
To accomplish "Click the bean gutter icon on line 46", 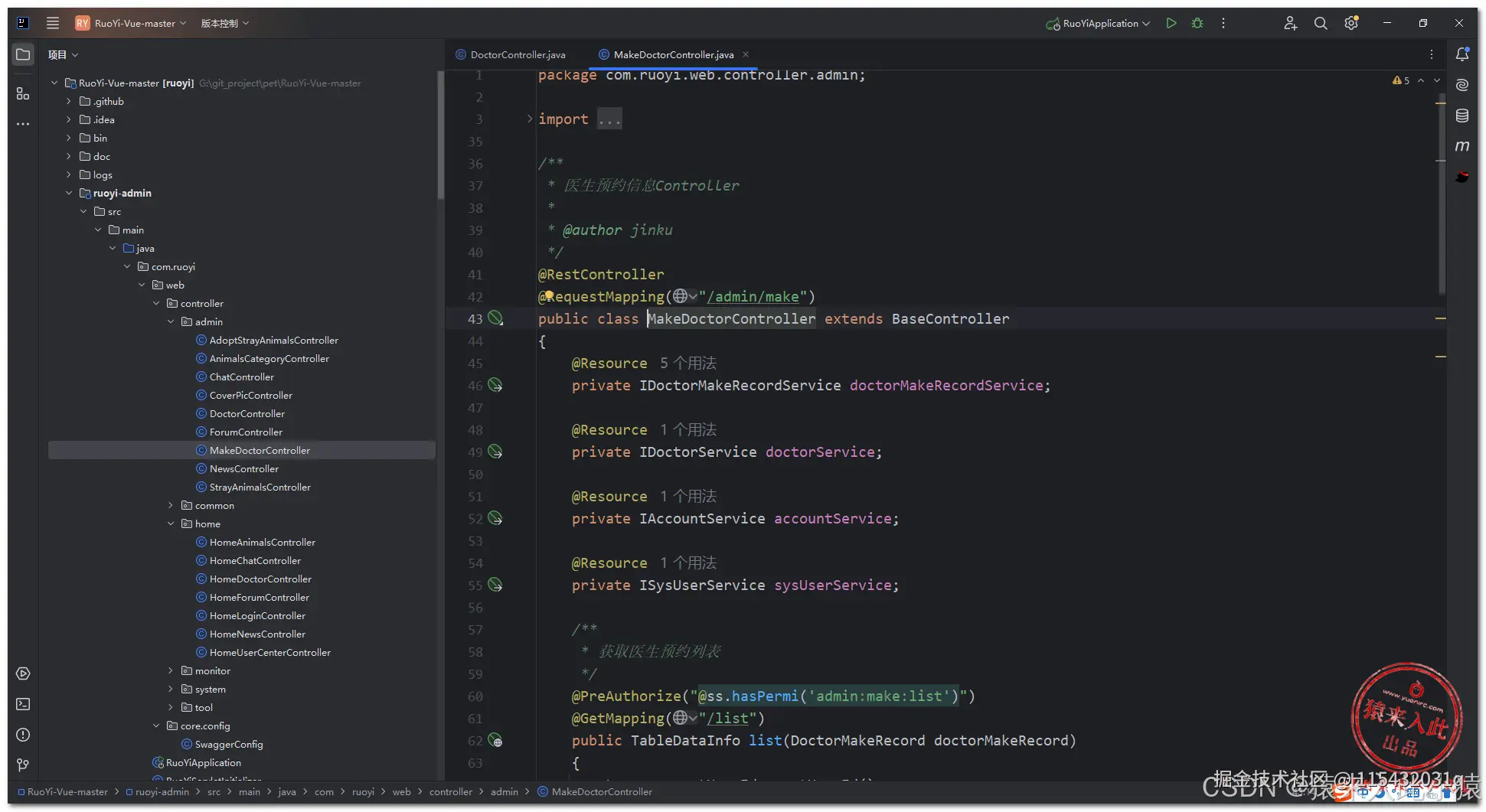I will pyautogui.click(x=495, y=385).
